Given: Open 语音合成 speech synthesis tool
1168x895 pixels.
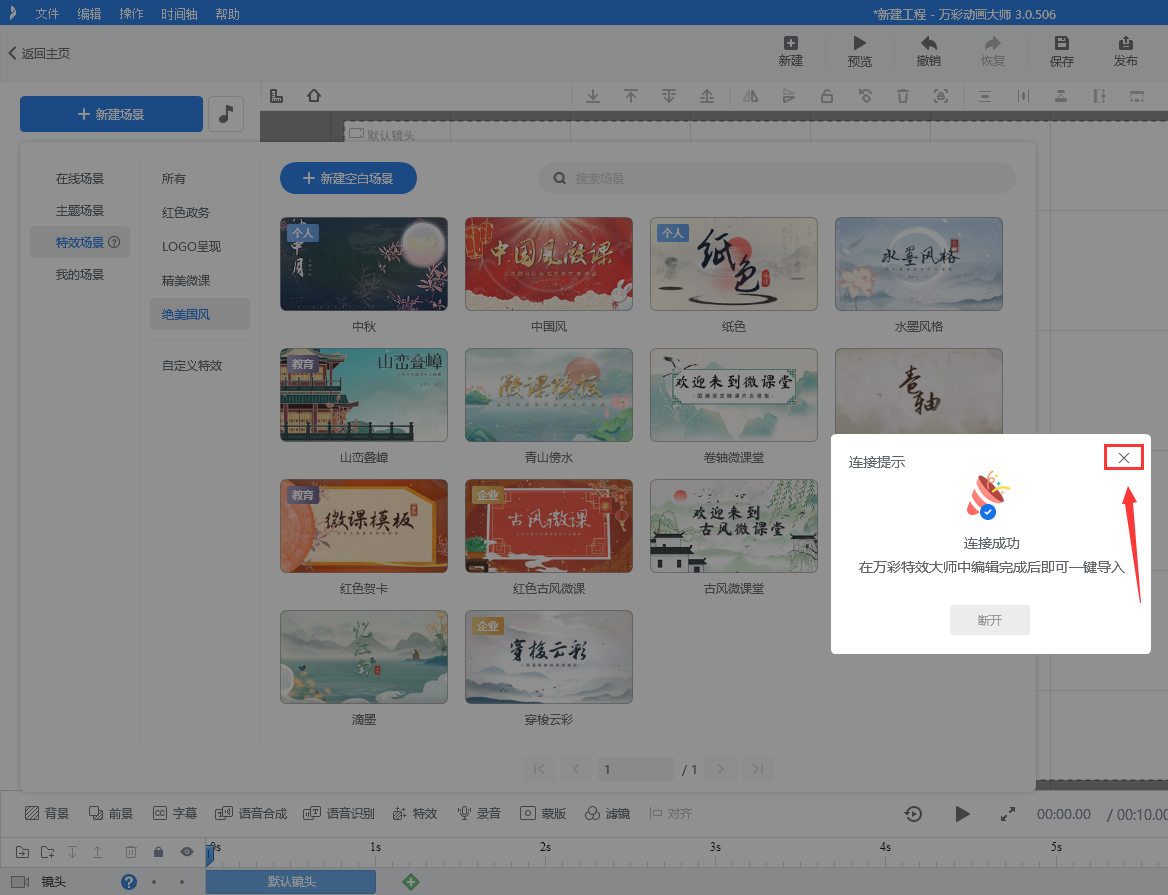Looking at the screenshot, I should coord(251,813).
